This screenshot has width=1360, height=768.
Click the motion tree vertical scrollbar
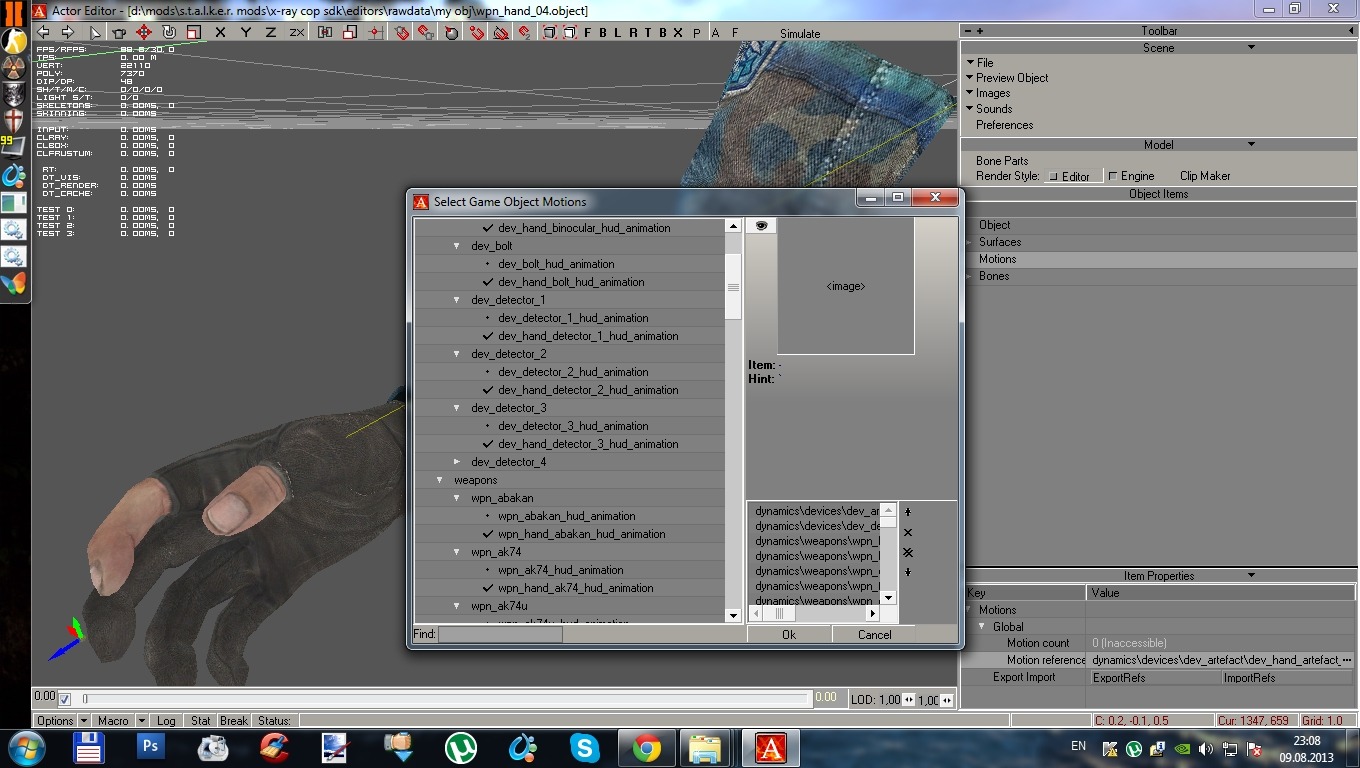(733, 421)
